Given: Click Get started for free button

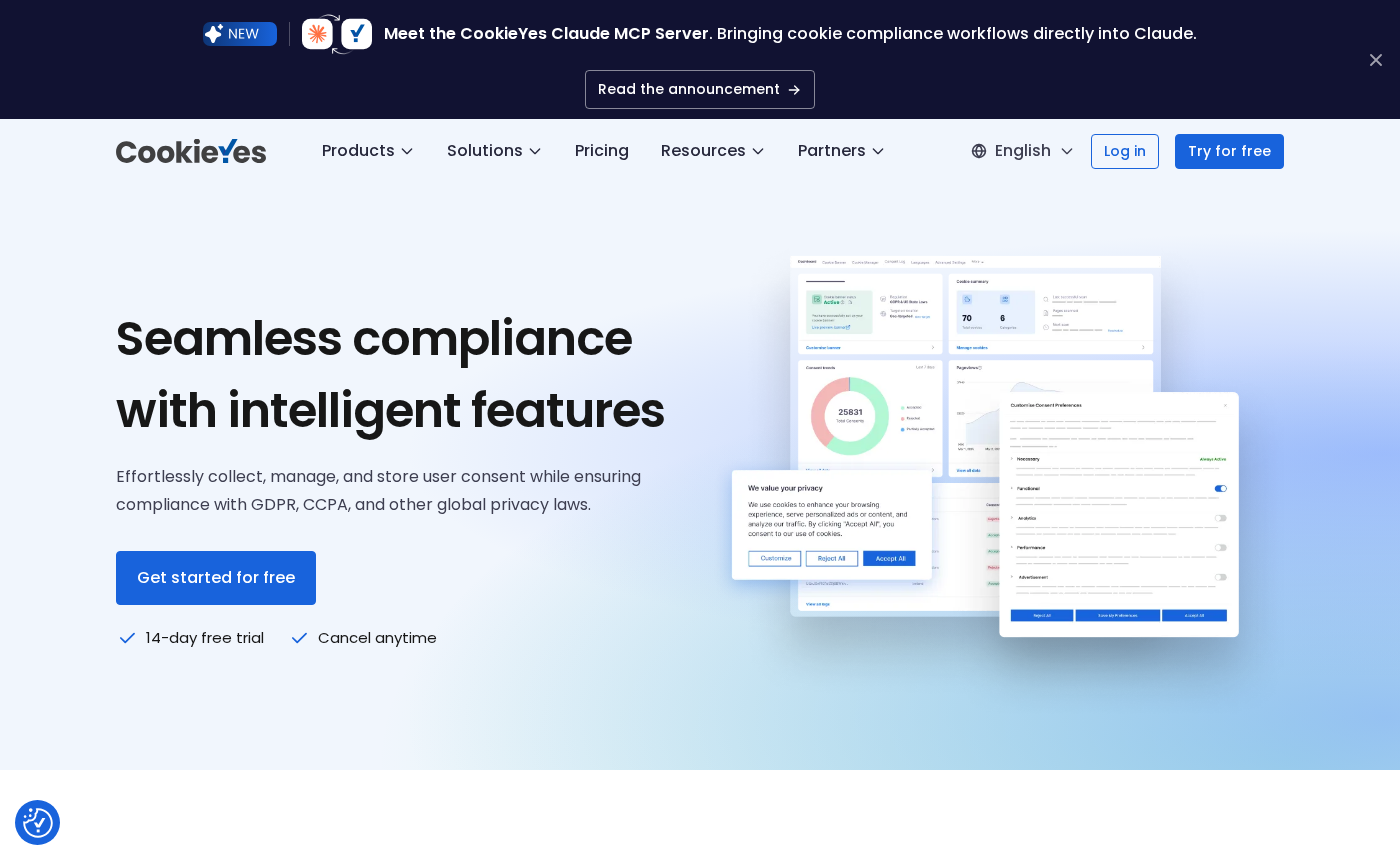Looking at the screenshot, I should click(x=216, y=578).
